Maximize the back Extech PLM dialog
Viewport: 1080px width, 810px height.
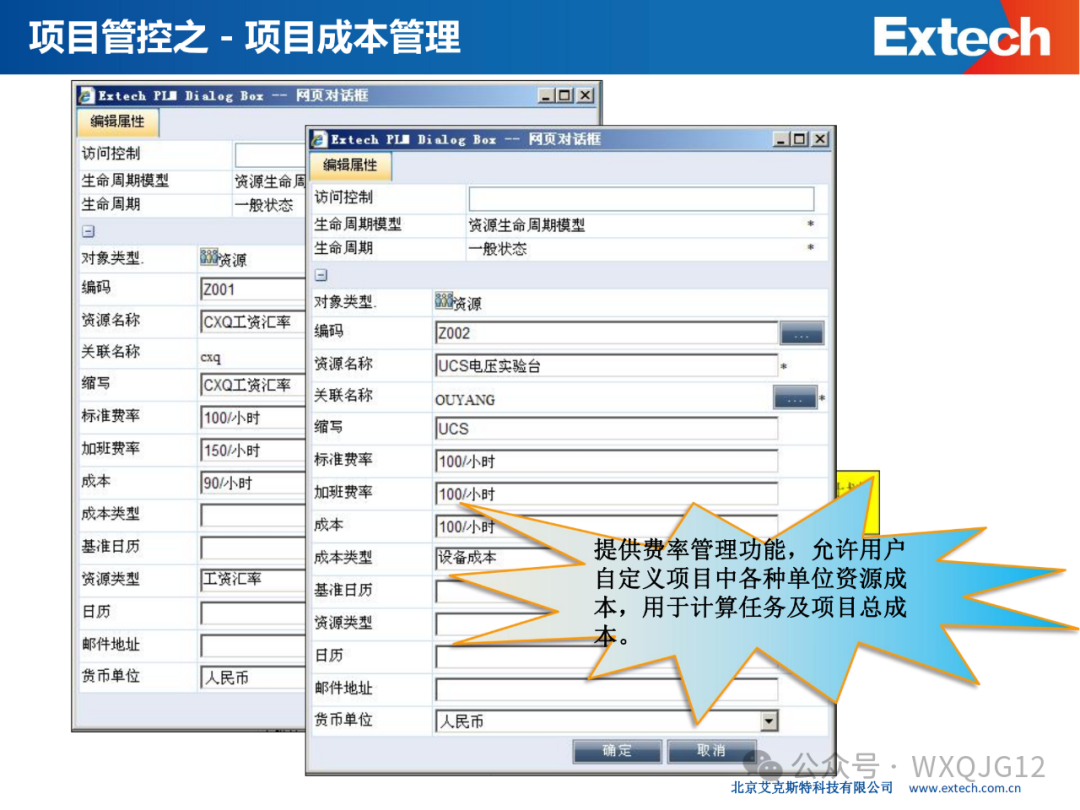click(564, 95)
